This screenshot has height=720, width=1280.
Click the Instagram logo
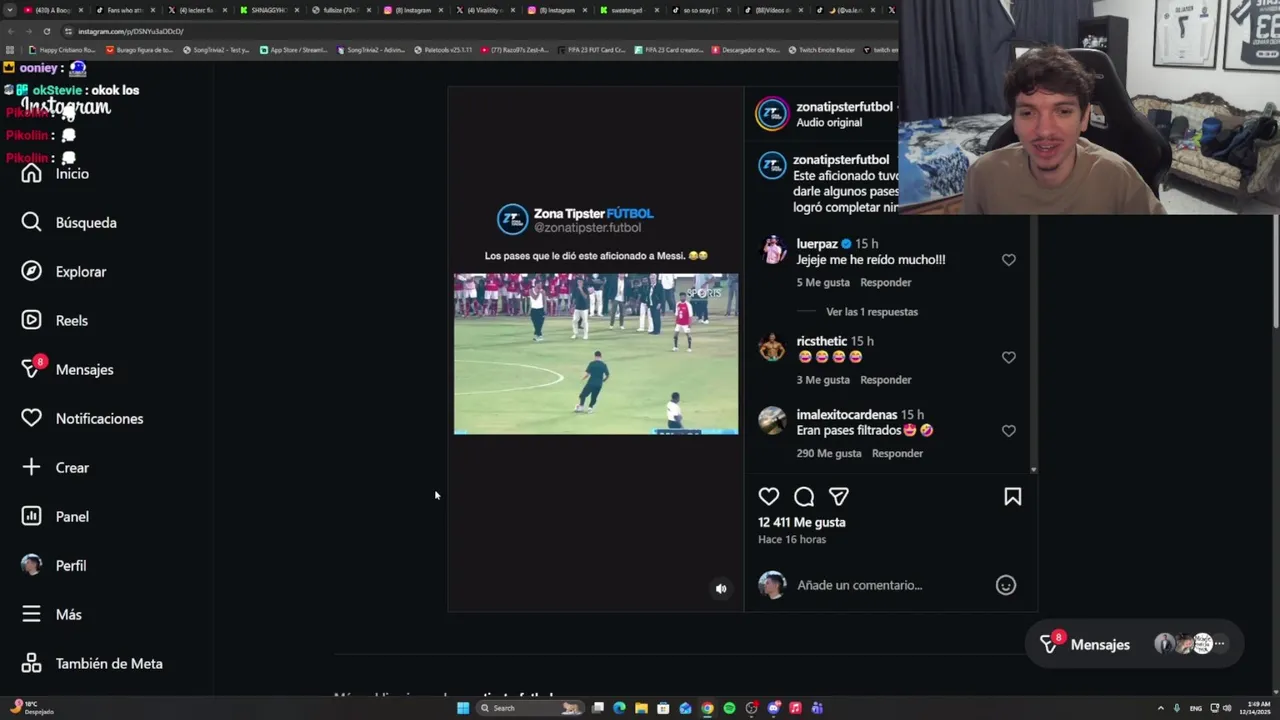(x=66, y=108)
